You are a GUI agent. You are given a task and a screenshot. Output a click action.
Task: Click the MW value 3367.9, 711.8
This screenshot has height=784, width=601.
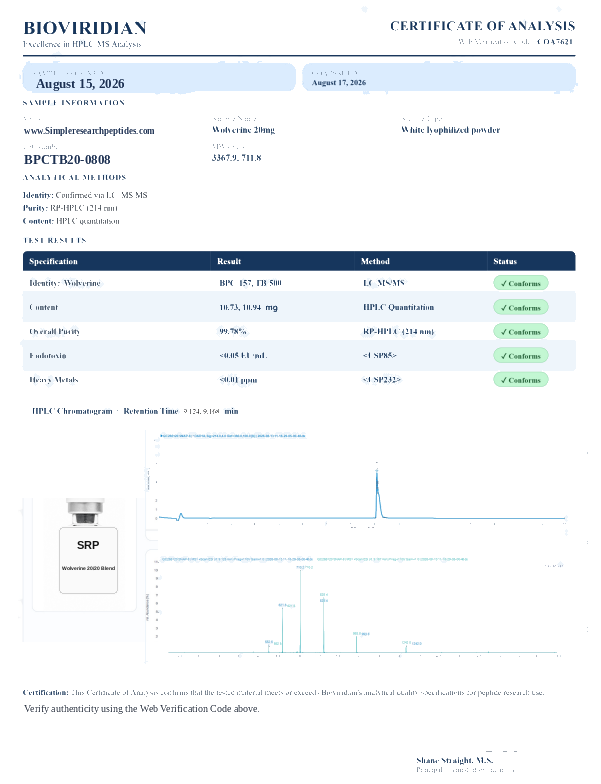coord(236,158)
